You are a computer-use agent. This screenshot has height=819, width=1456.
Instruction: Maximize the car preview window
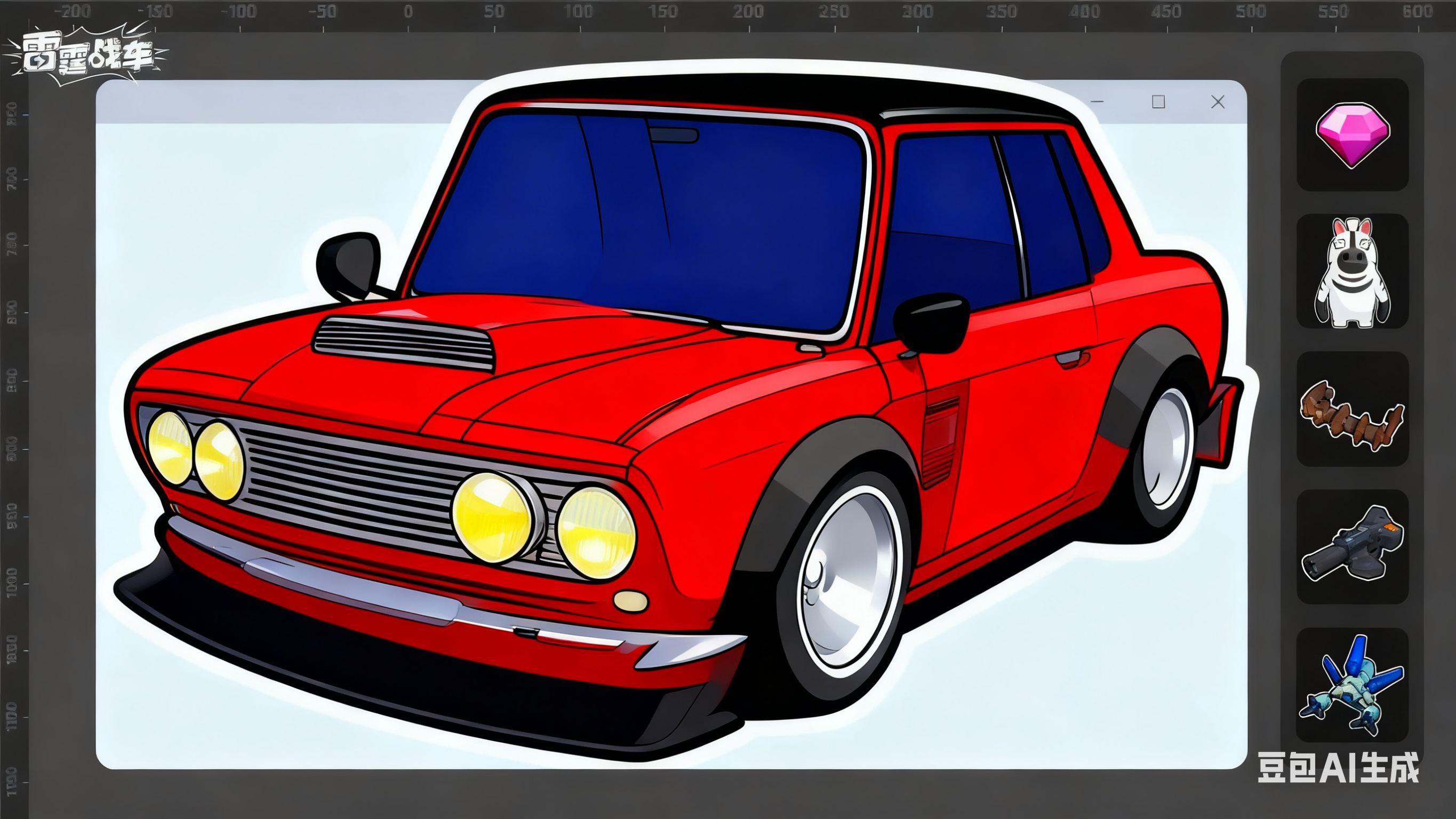coord(1158,102)
